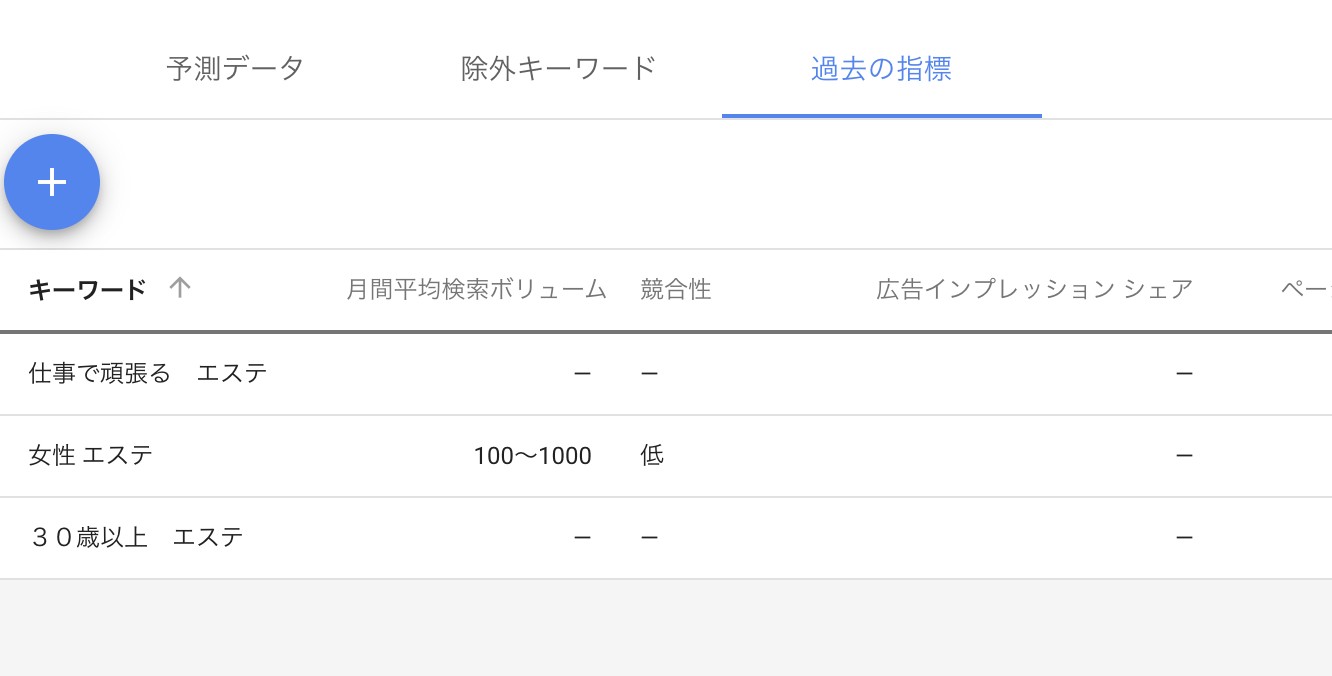Switch to the 予測データ tab

(235, 68)
